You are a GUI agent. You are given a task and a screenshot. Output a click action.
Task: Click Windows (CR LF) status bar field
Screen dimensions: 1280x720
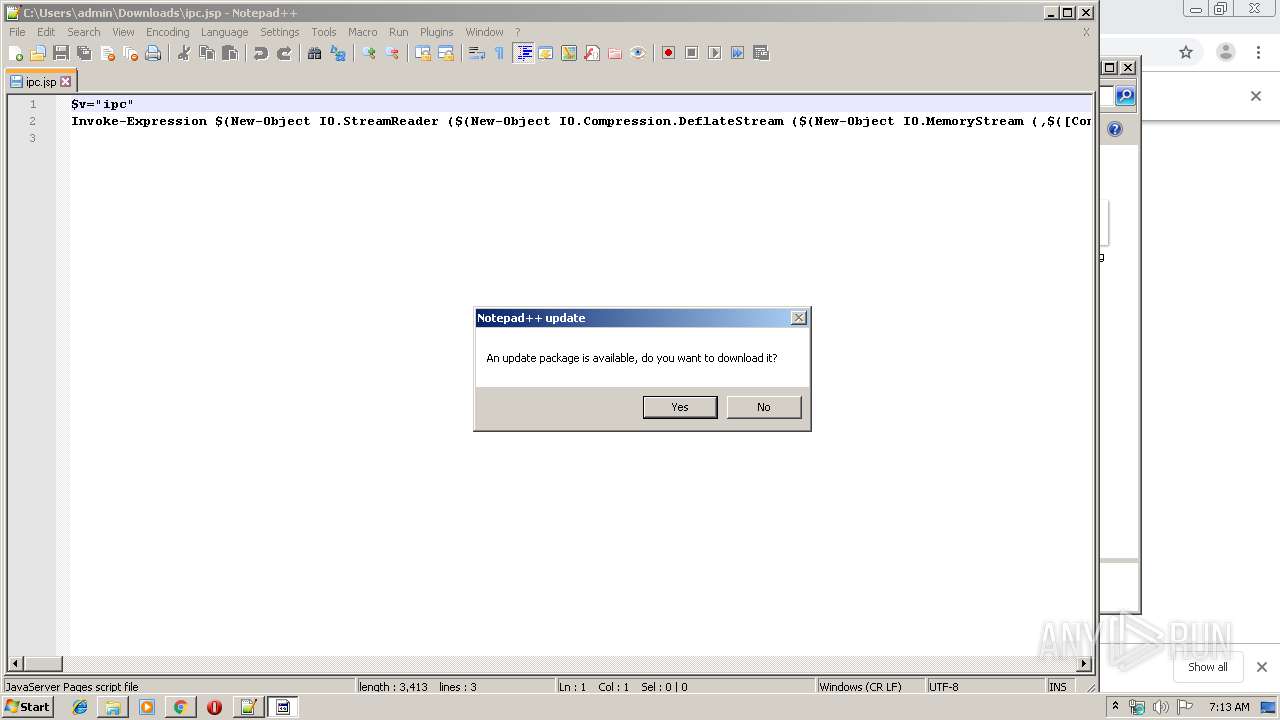(870, 687)
